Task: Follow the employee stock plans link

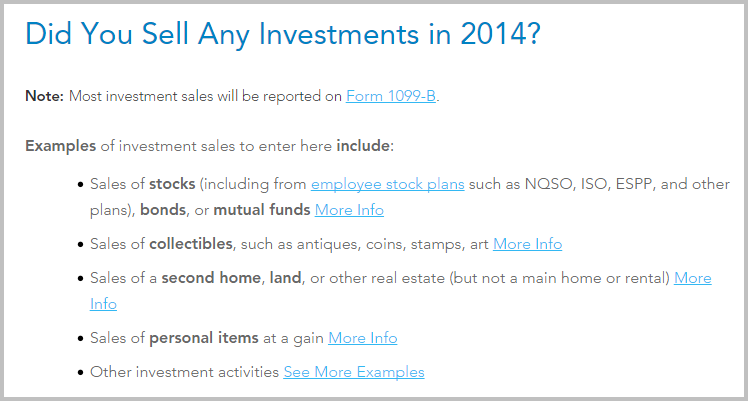Action: tap(387, 185)
